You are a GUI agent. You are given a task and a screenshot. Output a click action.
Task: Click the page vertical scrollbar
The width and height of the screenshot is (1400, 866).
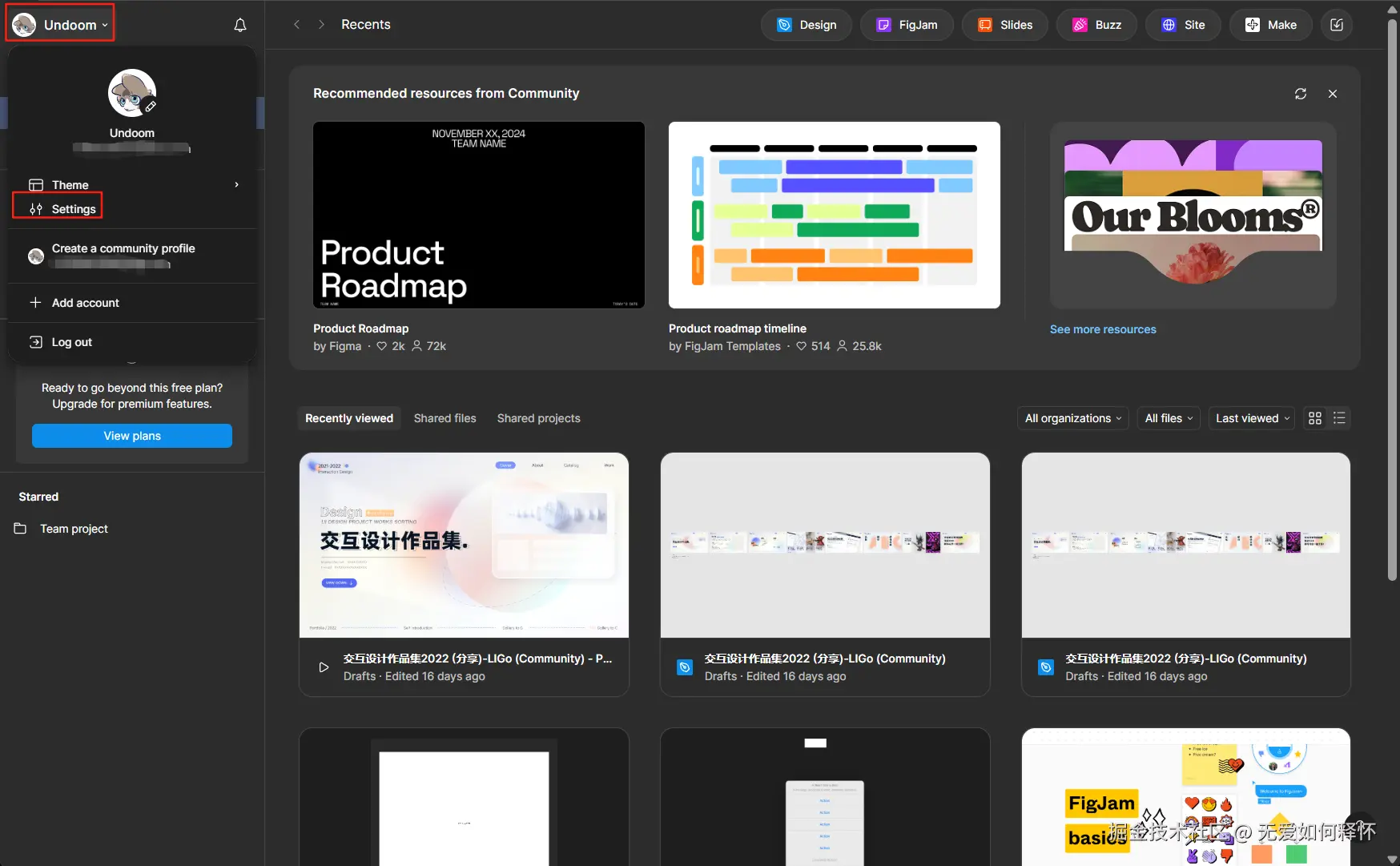1393,301
